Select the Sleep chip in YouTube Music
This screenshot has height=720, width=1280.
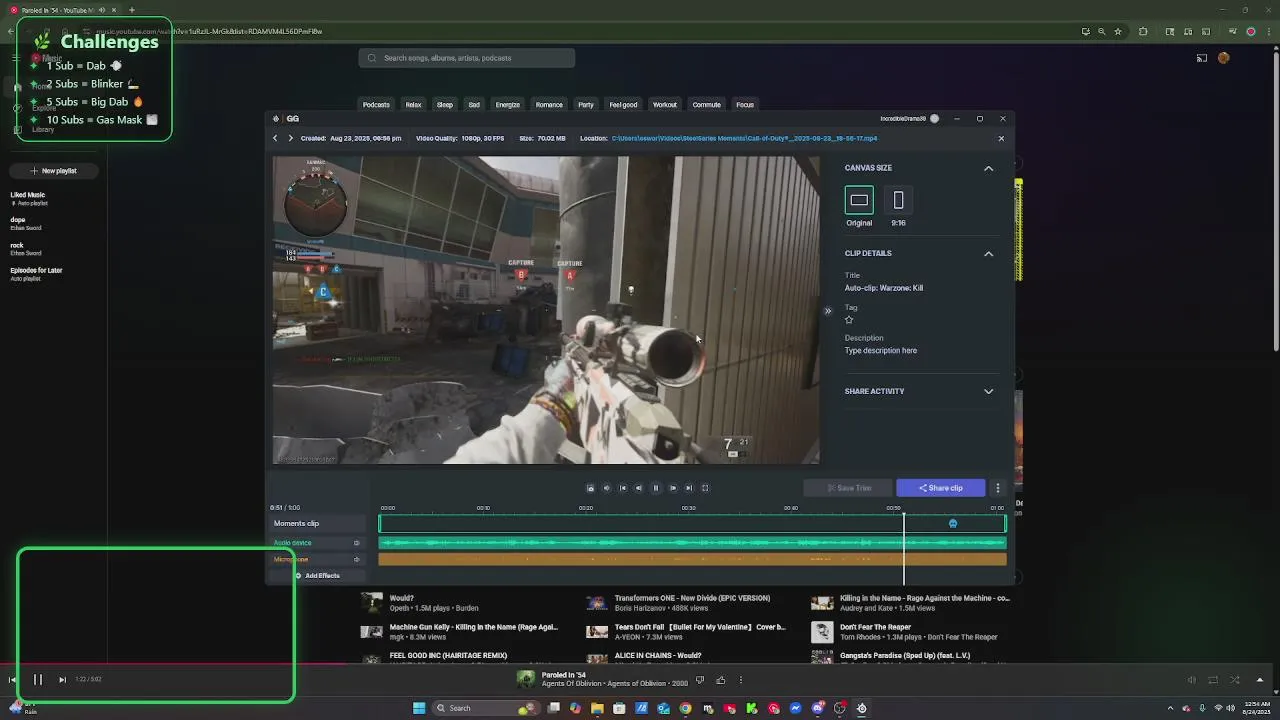coord(444,104)
